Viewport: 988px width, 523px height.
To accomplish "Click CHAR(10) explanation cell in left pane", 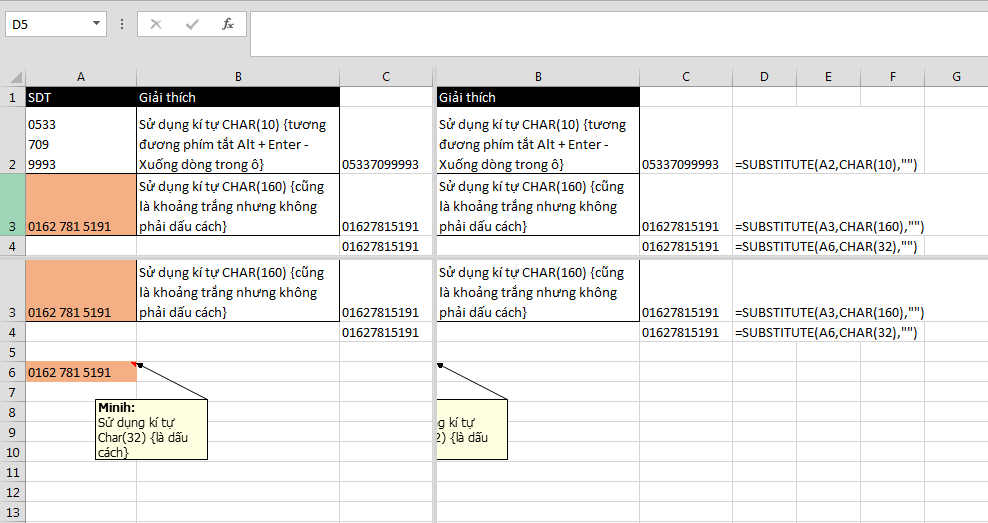I will point(238,140).
